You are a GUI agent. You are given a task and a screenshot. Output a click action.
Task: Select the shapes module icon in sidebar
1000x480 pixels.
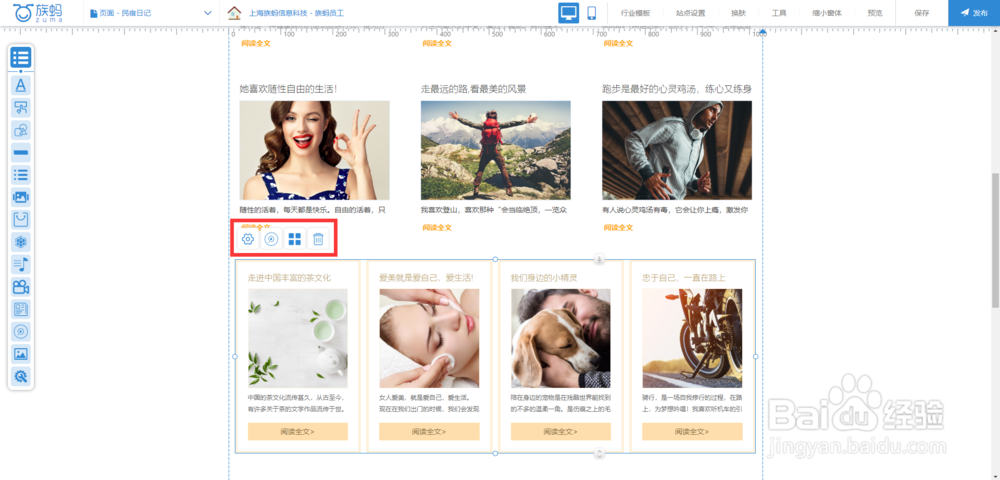coord(21,130)
